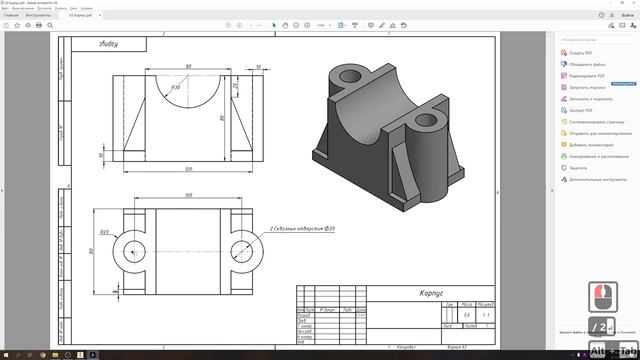Open the Добавить комментарий tool
This screenshot has width=640, height=360.
coord(587,144)
